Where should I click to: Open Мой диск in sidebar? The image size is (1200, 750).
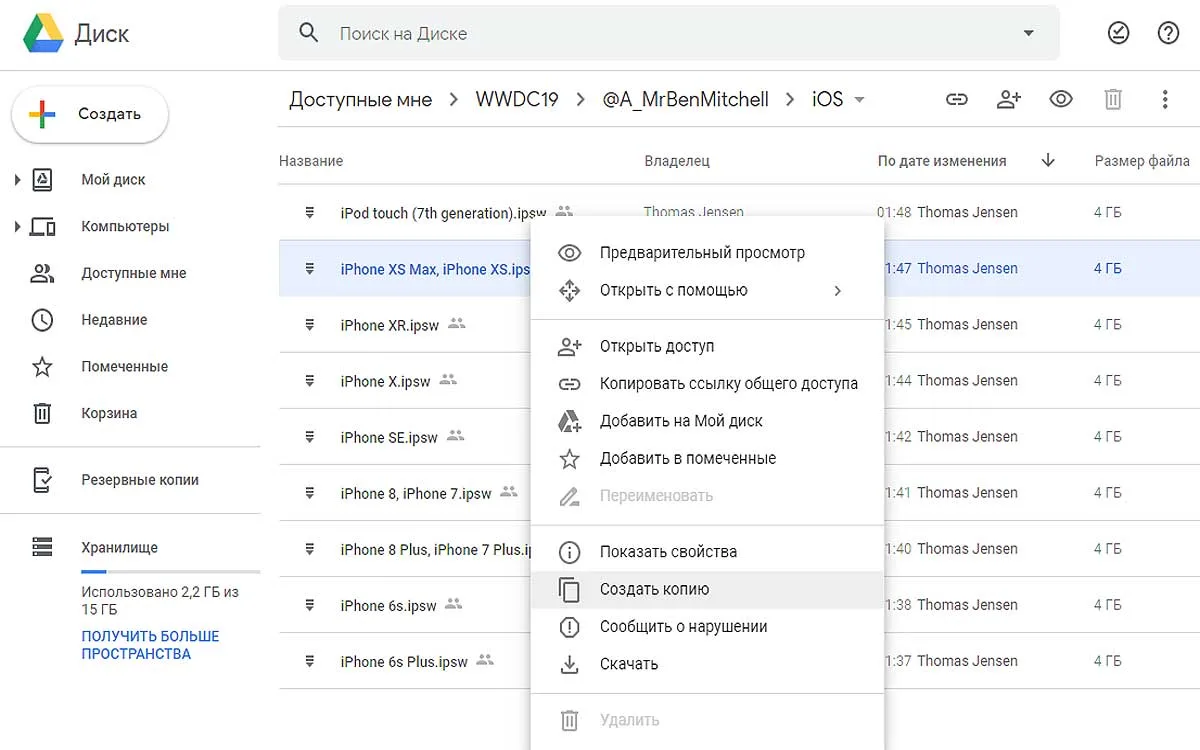[113, 180]
